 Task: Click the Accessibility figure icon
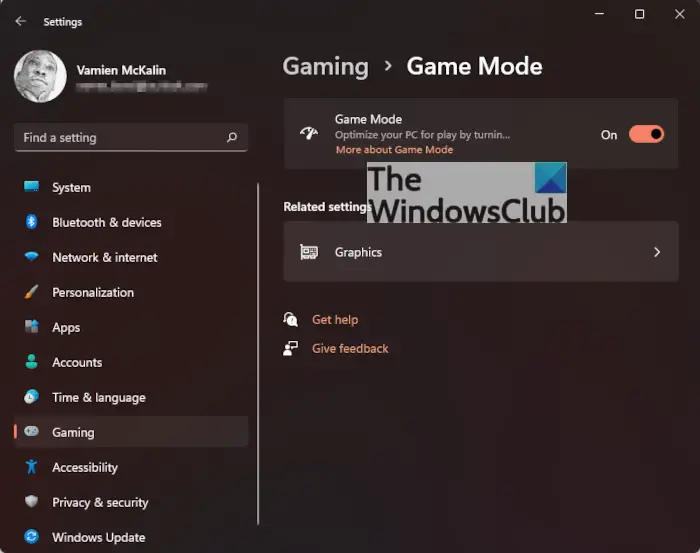[31, 467]
